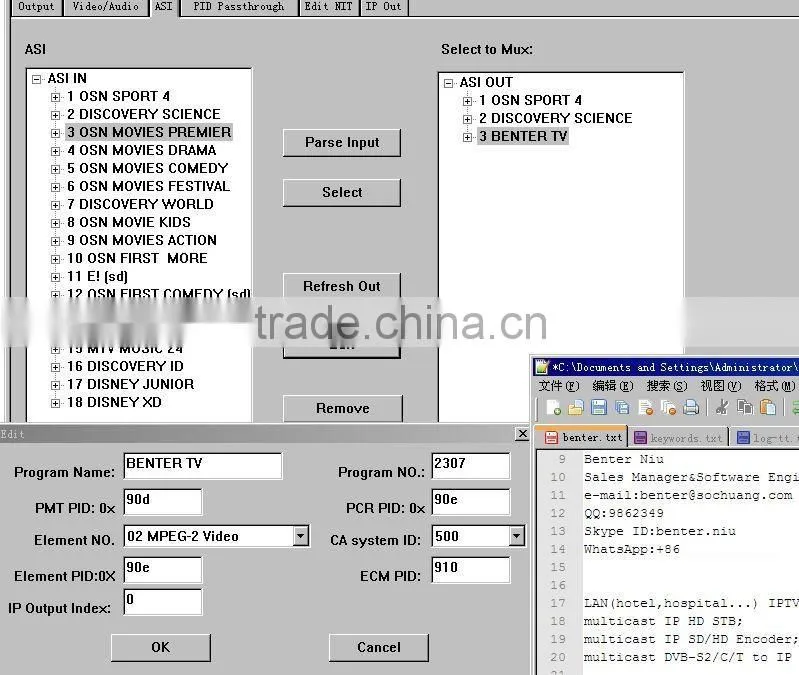Select 9 OSN MOVIES ACTION row
The width and height of the screenshot is (799, 675).
click(142, 240)
